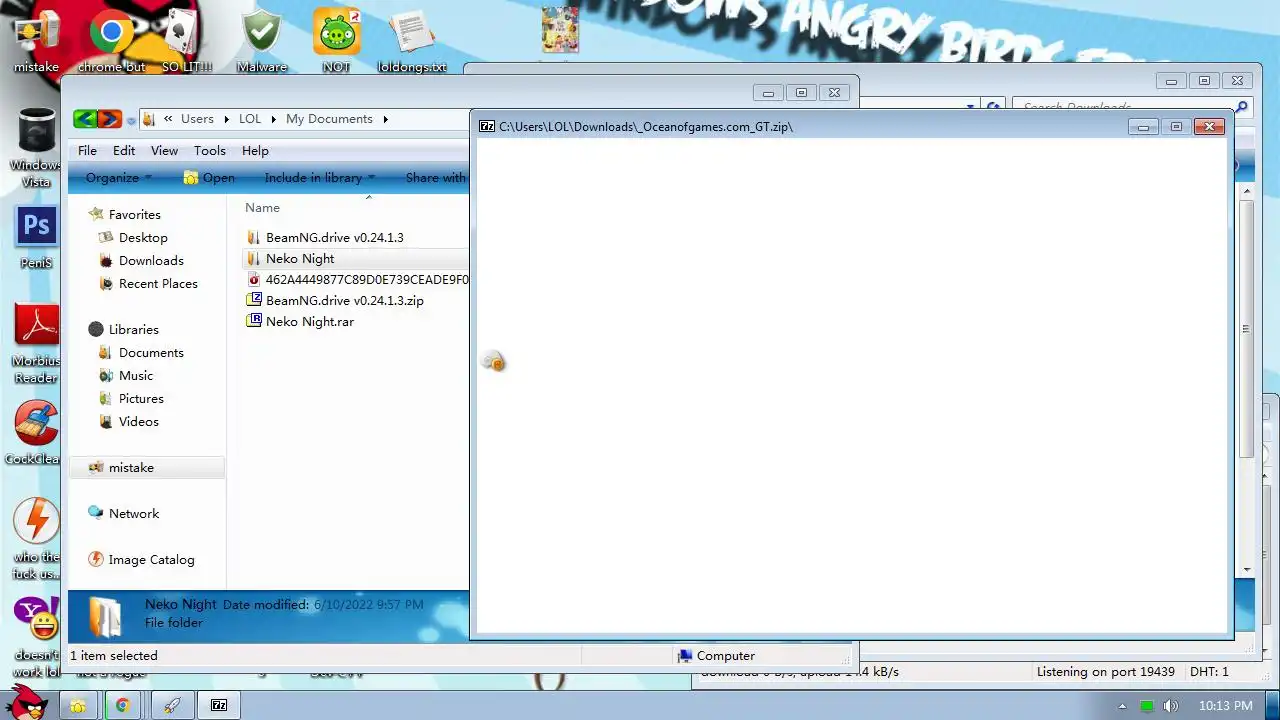Click 'LOL' in the address breadcrumb
This screenshot has width=1280, height=720.
point(250,118)
